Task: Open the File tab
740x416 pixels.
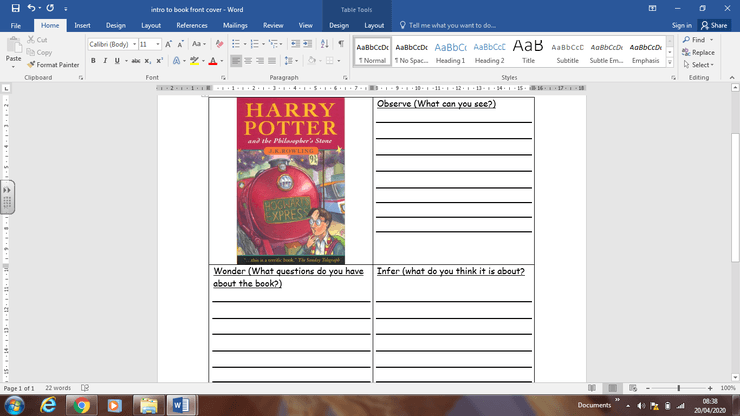Action: click(x=16, y=25)
